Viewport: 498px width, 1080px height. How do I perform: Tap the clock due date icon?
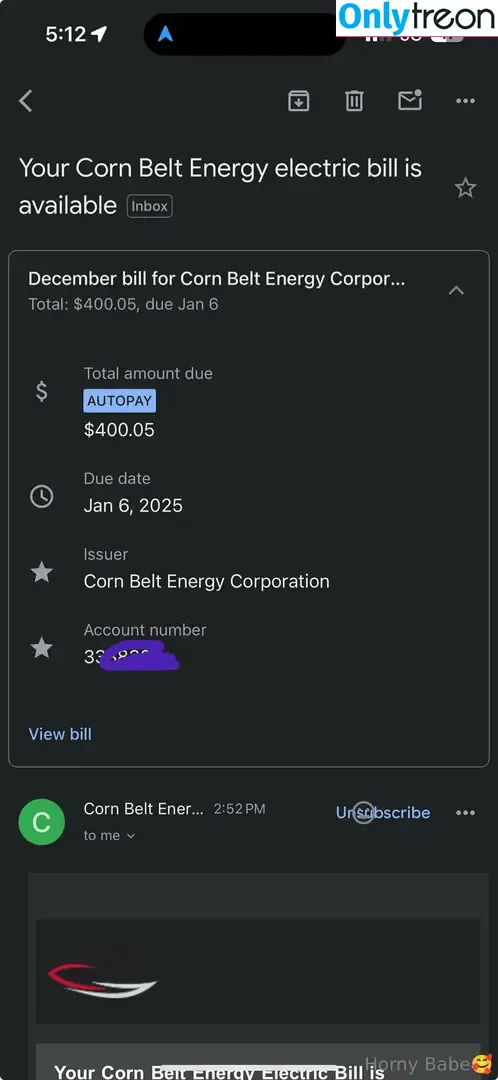42,496
